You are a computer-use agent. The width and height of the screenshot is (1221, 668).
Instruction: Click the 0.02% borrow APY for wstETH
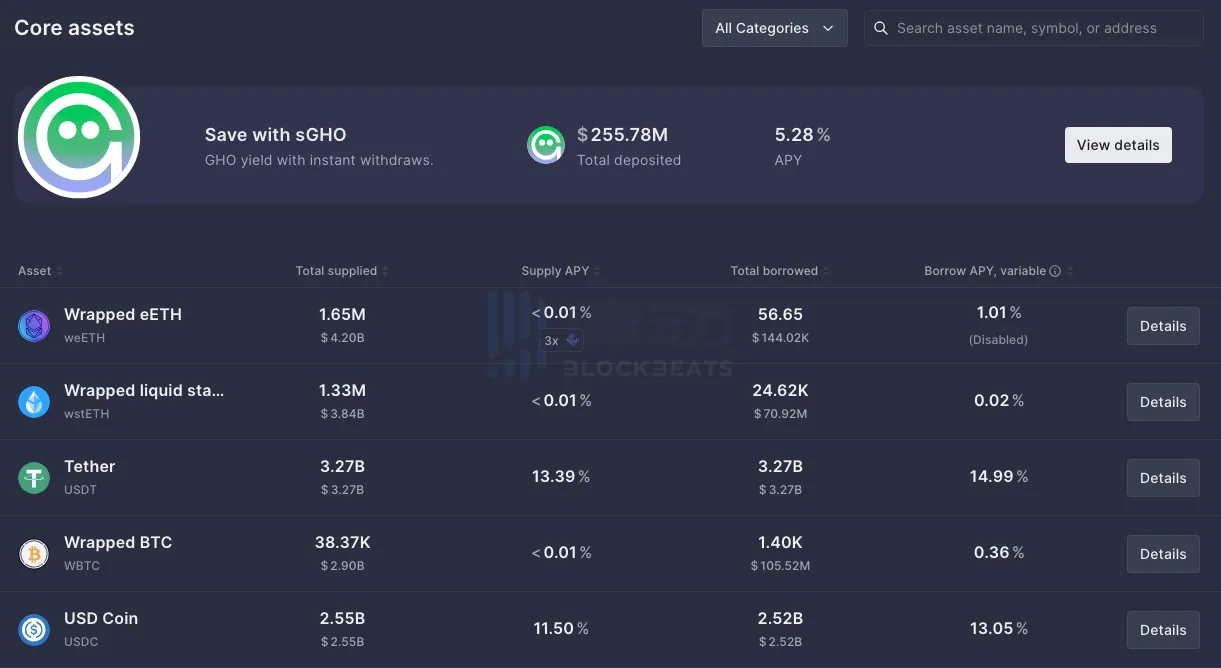pyautogui.click(x=999, y=401)
